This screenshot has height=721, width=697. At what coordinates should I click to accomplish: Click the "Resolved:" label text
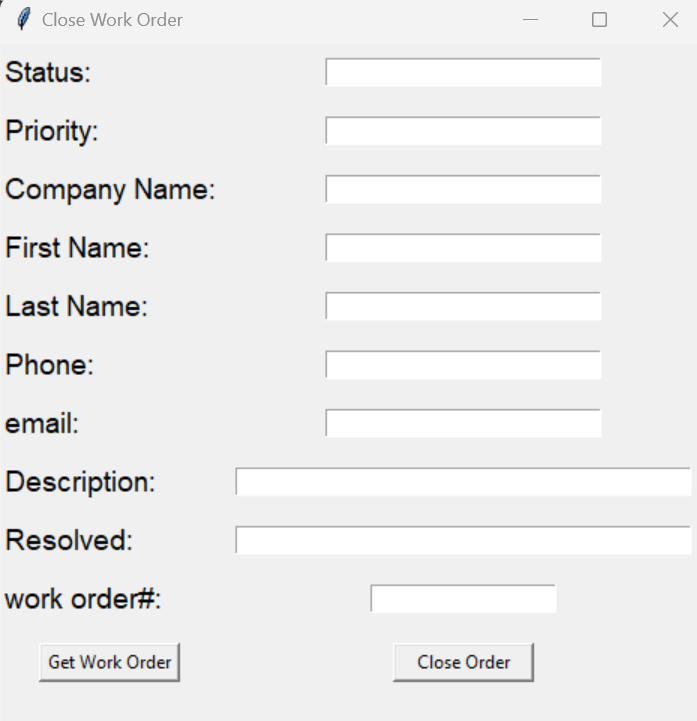(x=69, y=541)
